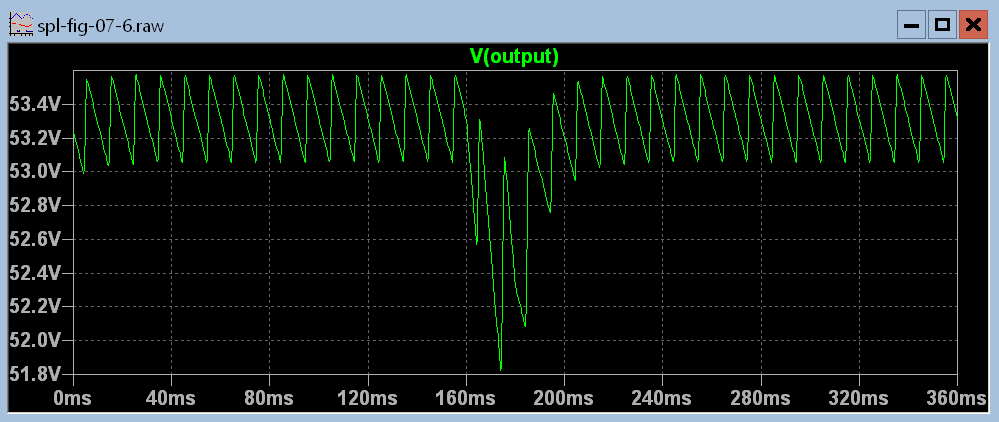Screen dimensions: 999x422
Task: Maximize the spl-fig-07-6.raw plot window
Action: click(942, 25)
